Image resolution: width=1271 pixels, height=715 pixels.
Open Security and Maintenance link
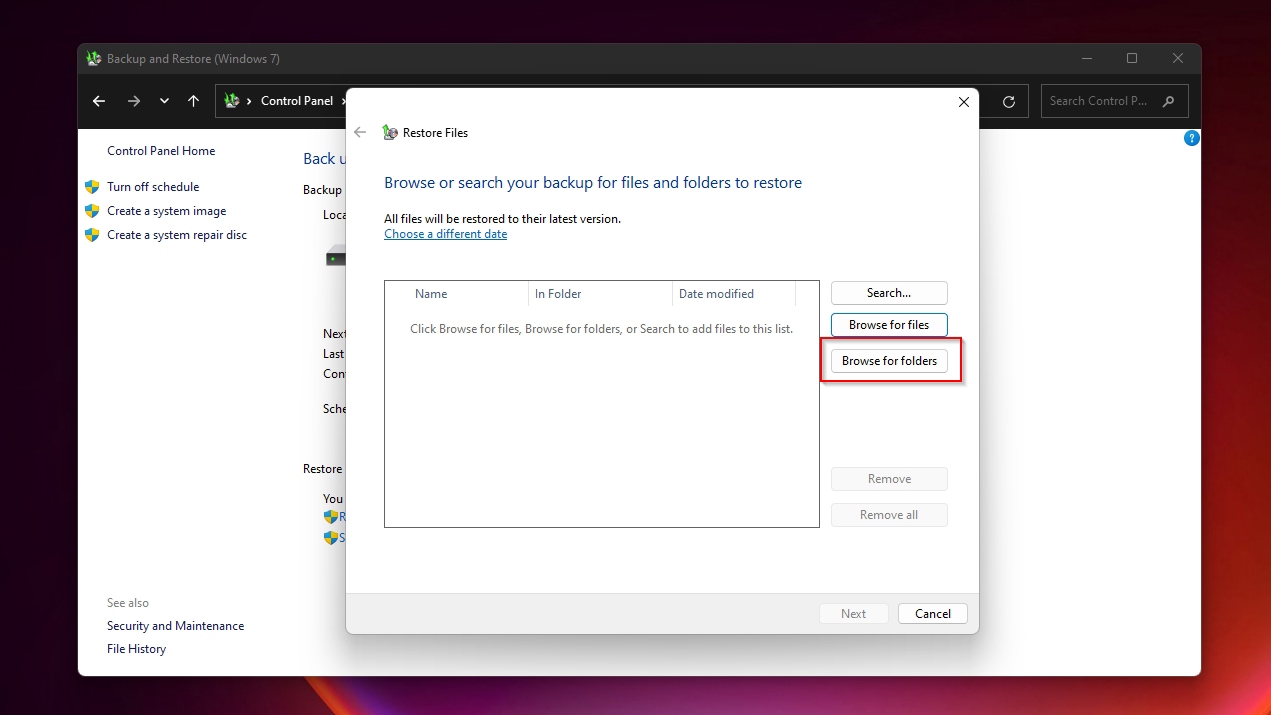[x=175, y=626]
